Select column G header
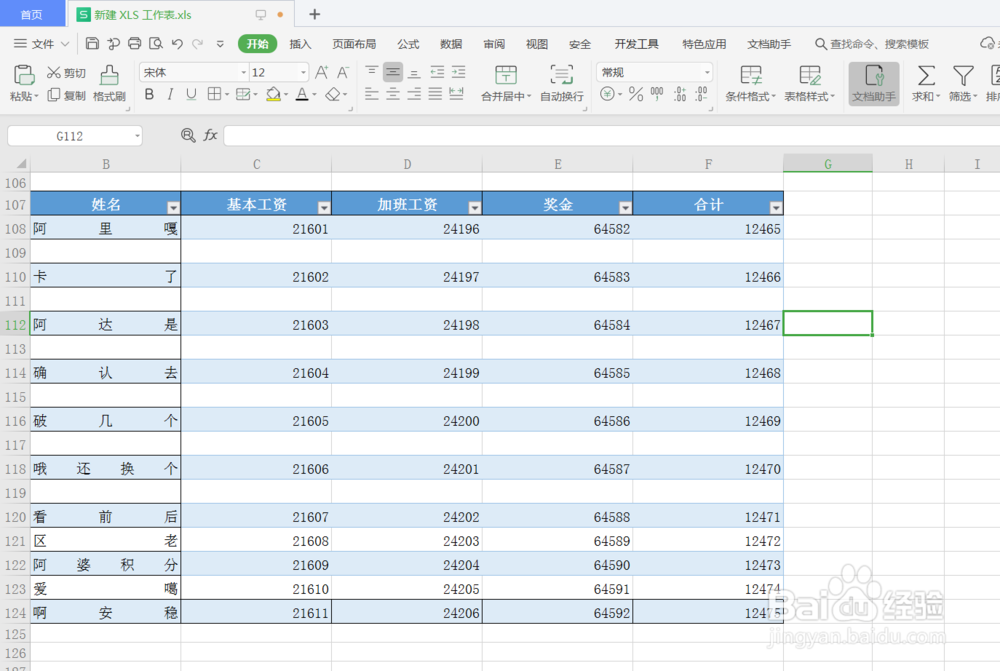This screenshot has height=671, width=1000. tap(828, 164)
